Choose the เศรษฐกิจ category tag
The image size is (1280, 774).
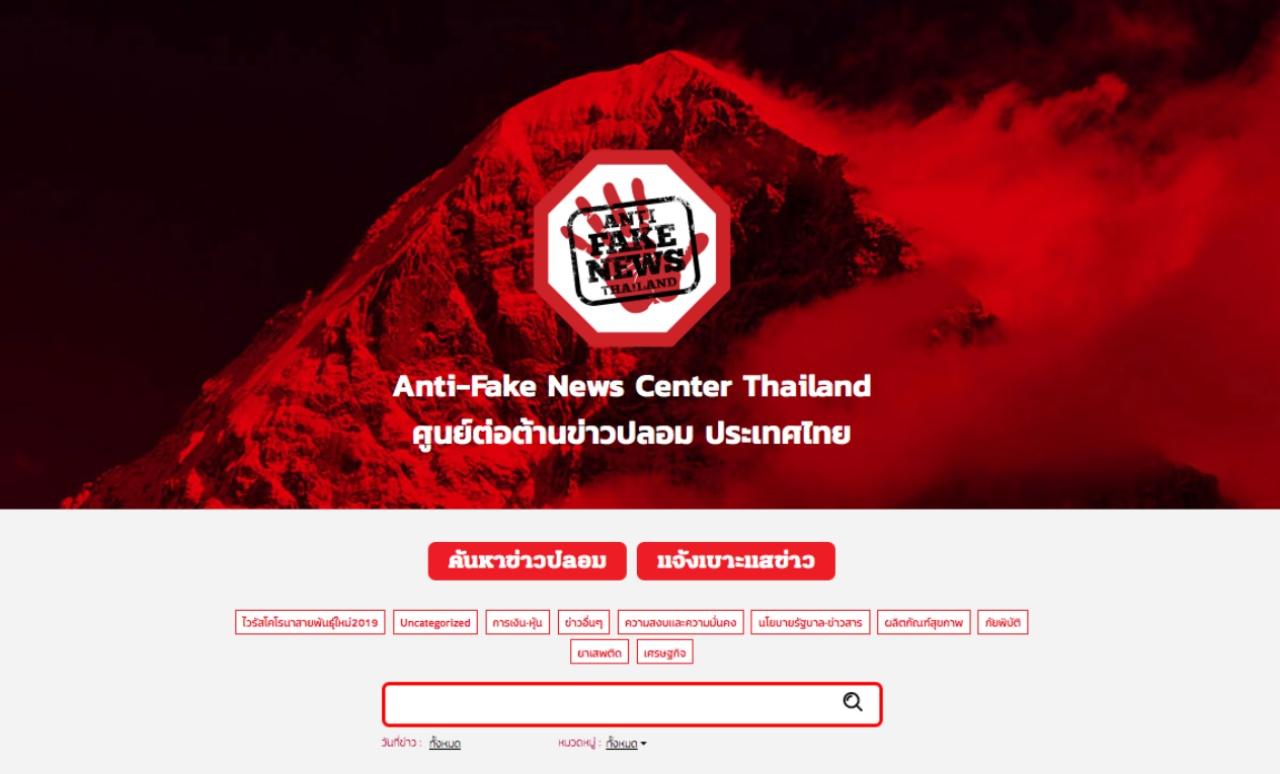665,652
